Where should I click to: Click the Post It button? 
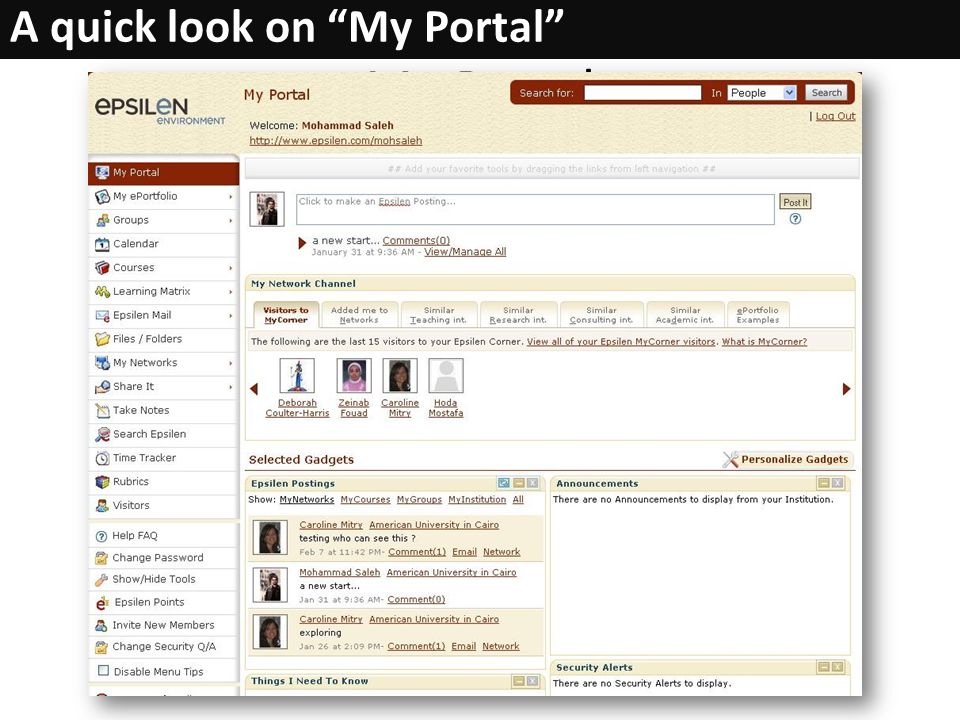(x=795, y=202)
